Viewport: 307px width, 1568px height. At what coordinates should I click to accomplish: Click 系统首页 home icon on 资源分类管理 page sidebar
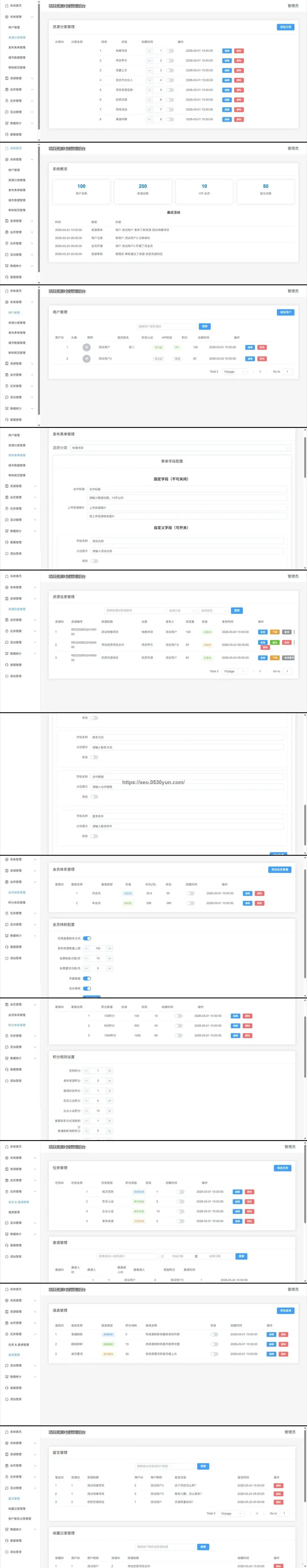pyautogui.click(x=7, y=5)
